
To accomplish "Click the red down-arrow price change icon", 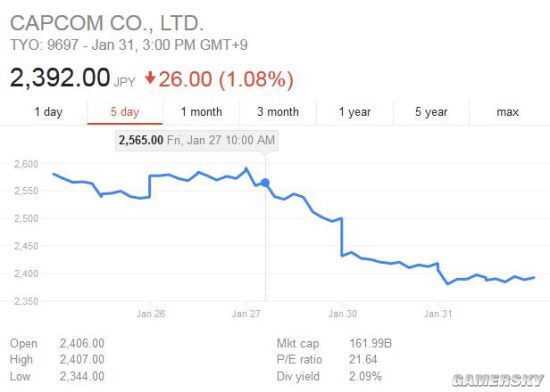I will click(150, 78).
